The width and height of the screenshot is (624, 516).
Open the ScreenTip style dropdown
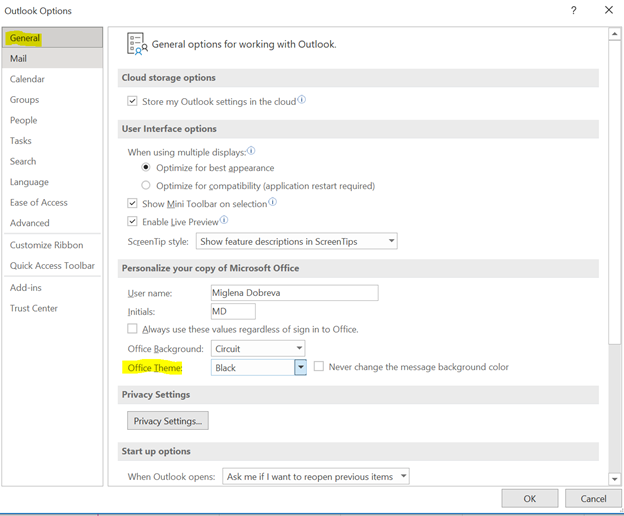click(x=296, y=241)
